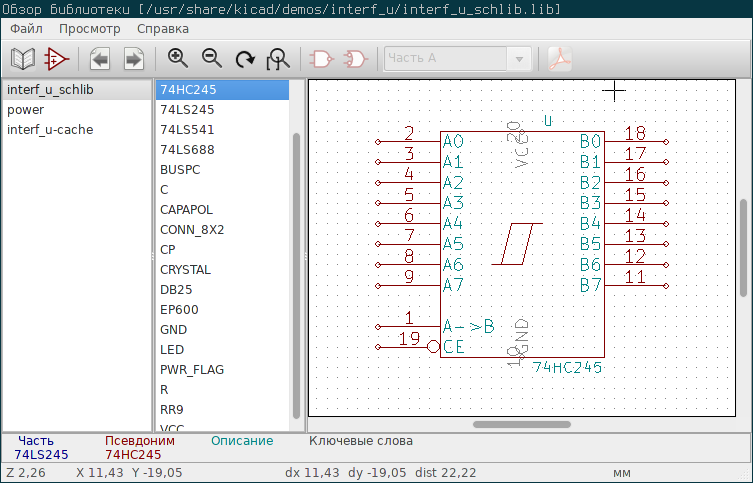Viewport: 753px width, 483px height.
Task: Open the Часть A dropdown arrow
Action: pyautogui.click(x=519, y=59)
